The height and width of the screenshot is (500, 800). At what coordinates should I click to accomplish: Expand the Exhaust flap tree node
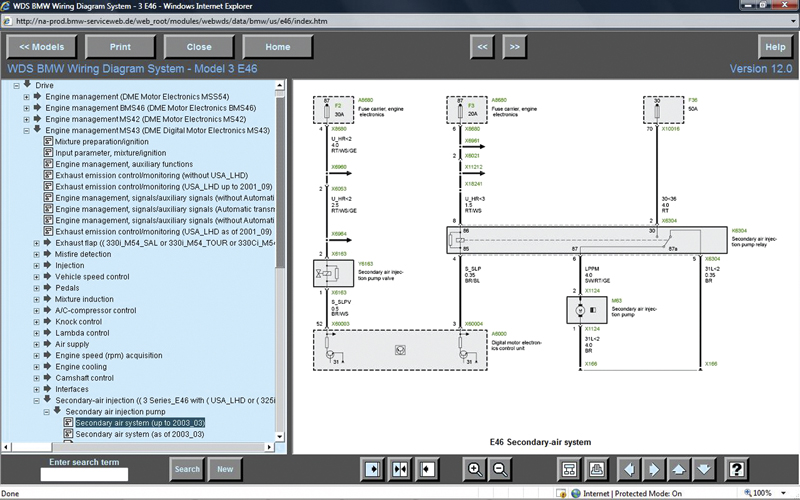(37, 243)
